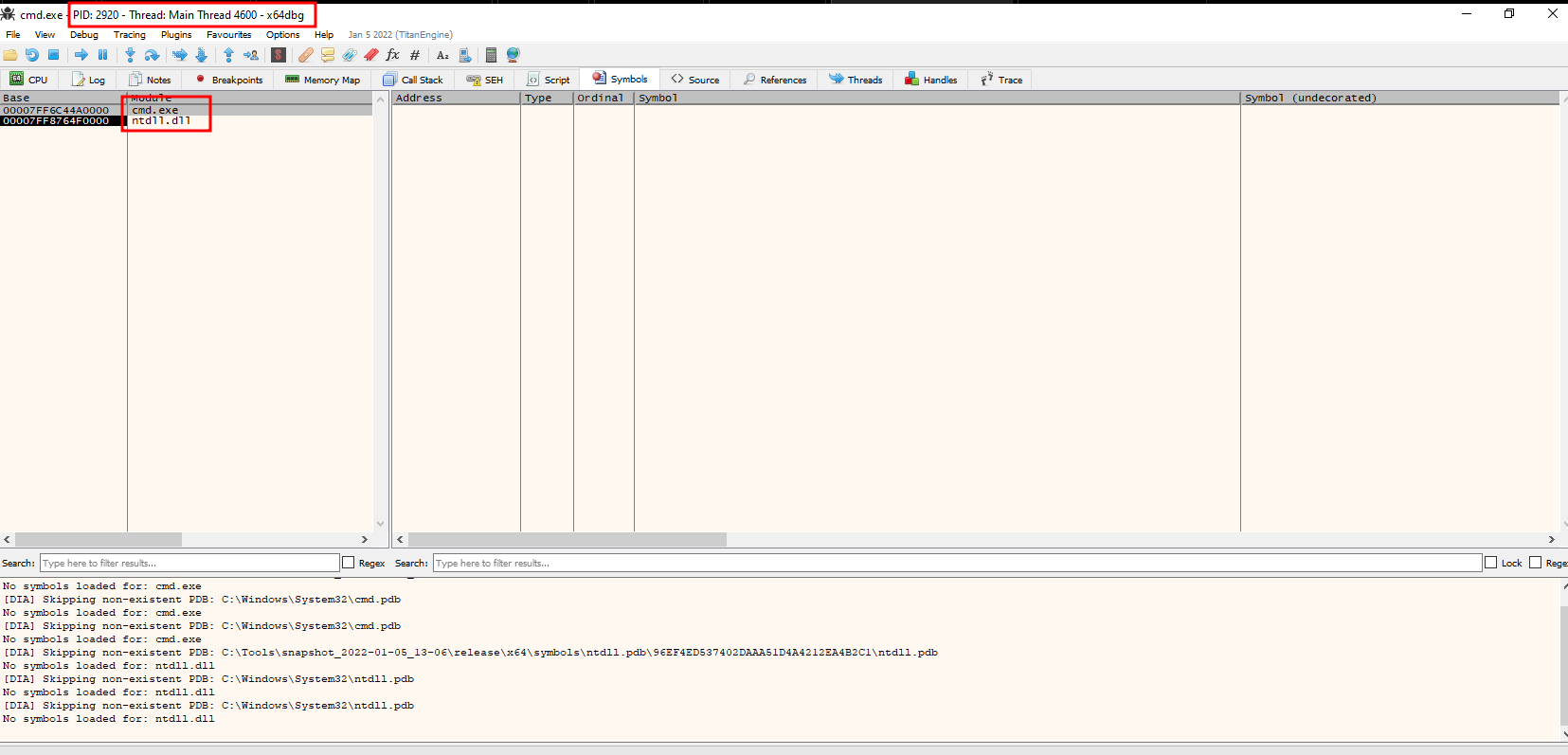The width and height of the screenshot is (1568, 755).
Task: Restart the debuggee with the restart icon
Action: click(32, 55)
